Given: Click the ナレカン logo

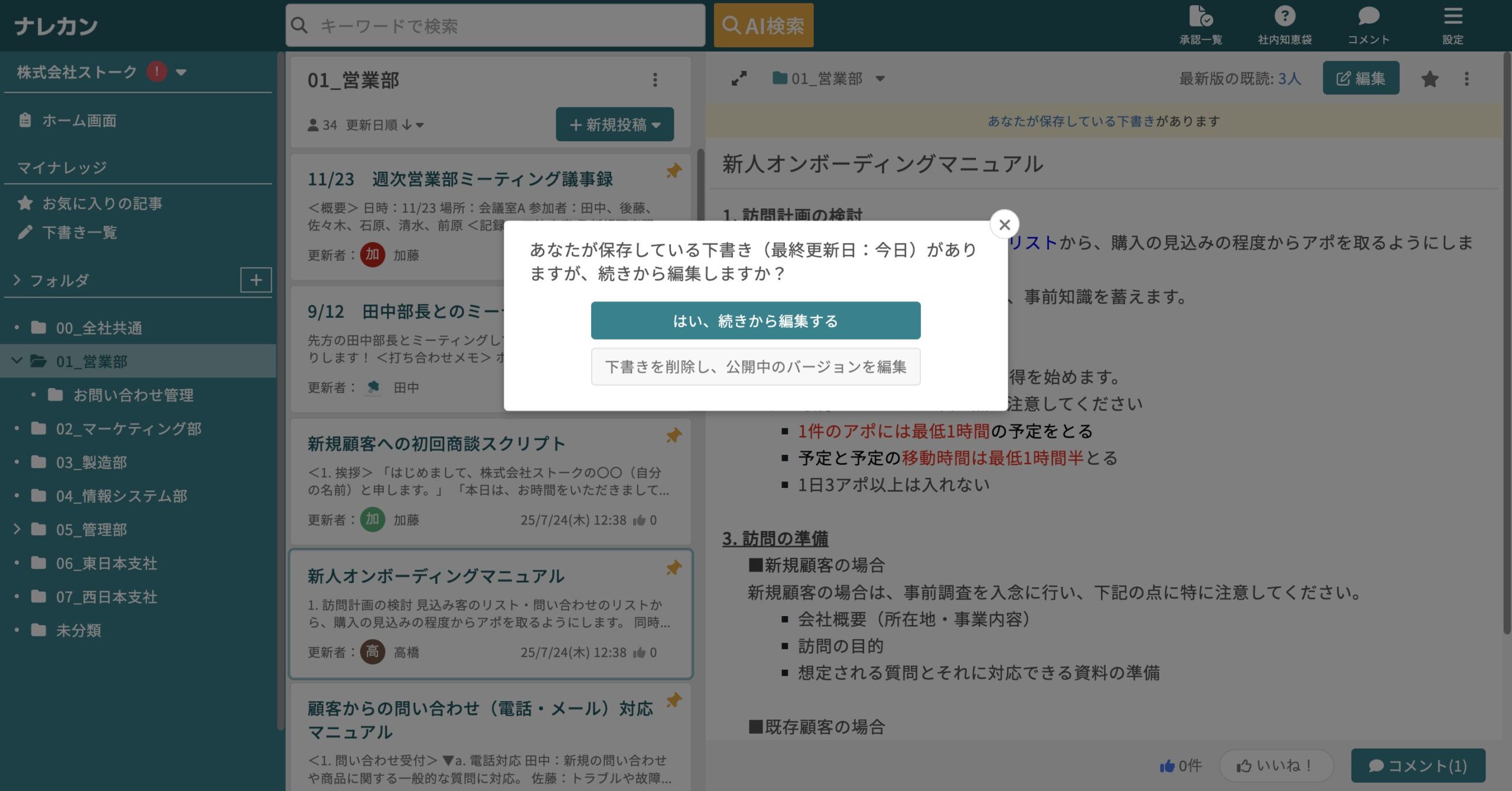Looking at the screenshot, I should tap(56, 26).
